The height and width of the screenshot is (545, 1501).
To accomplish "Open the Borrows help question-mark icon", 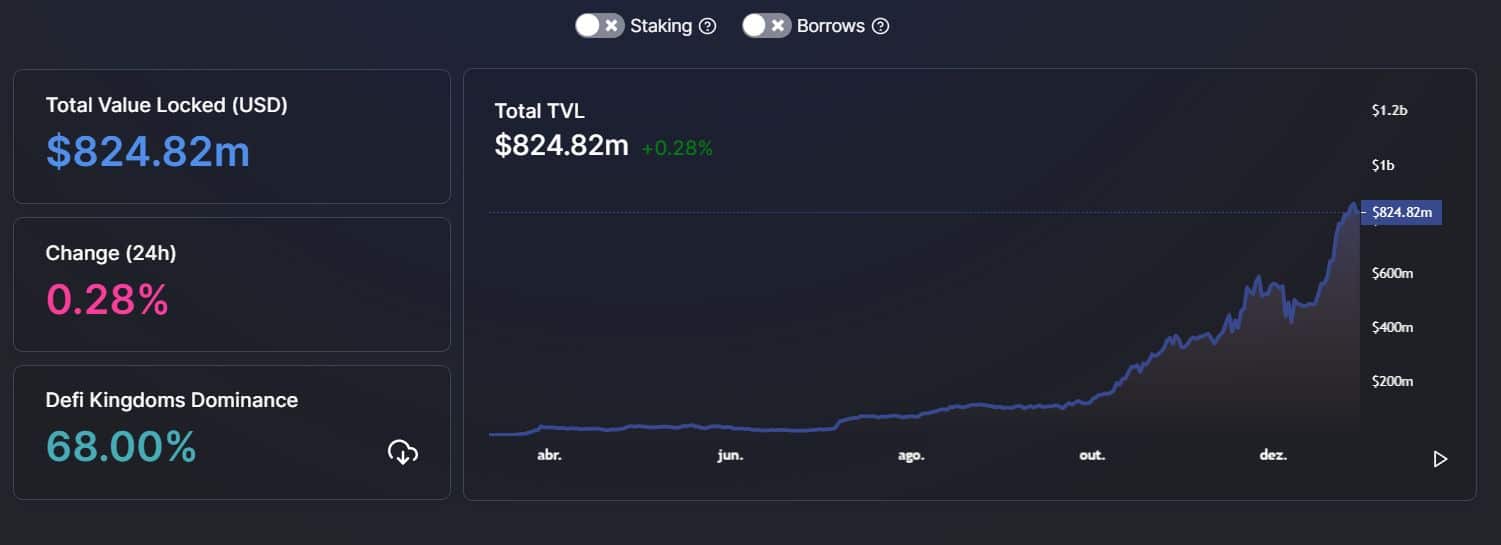I will click(x=880, y=26).
